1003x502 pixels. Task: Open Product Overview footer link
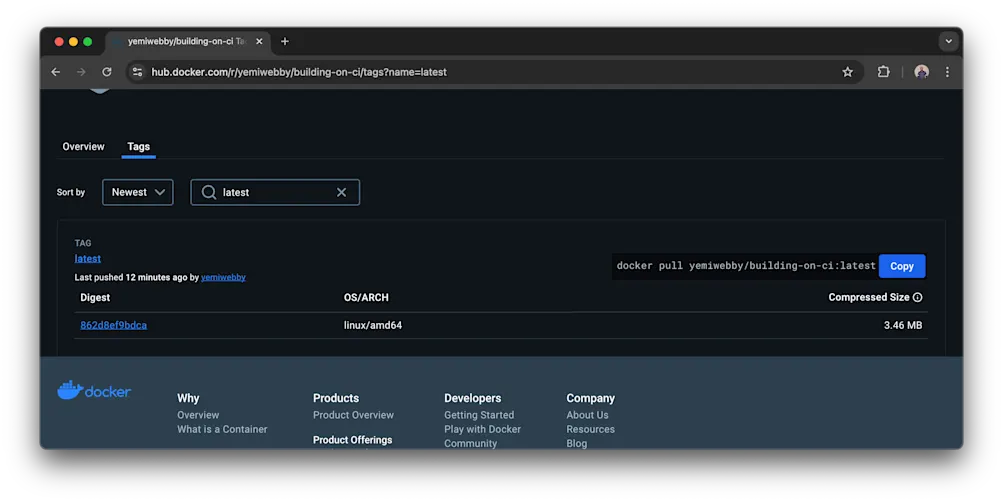(x=353, y=415)
